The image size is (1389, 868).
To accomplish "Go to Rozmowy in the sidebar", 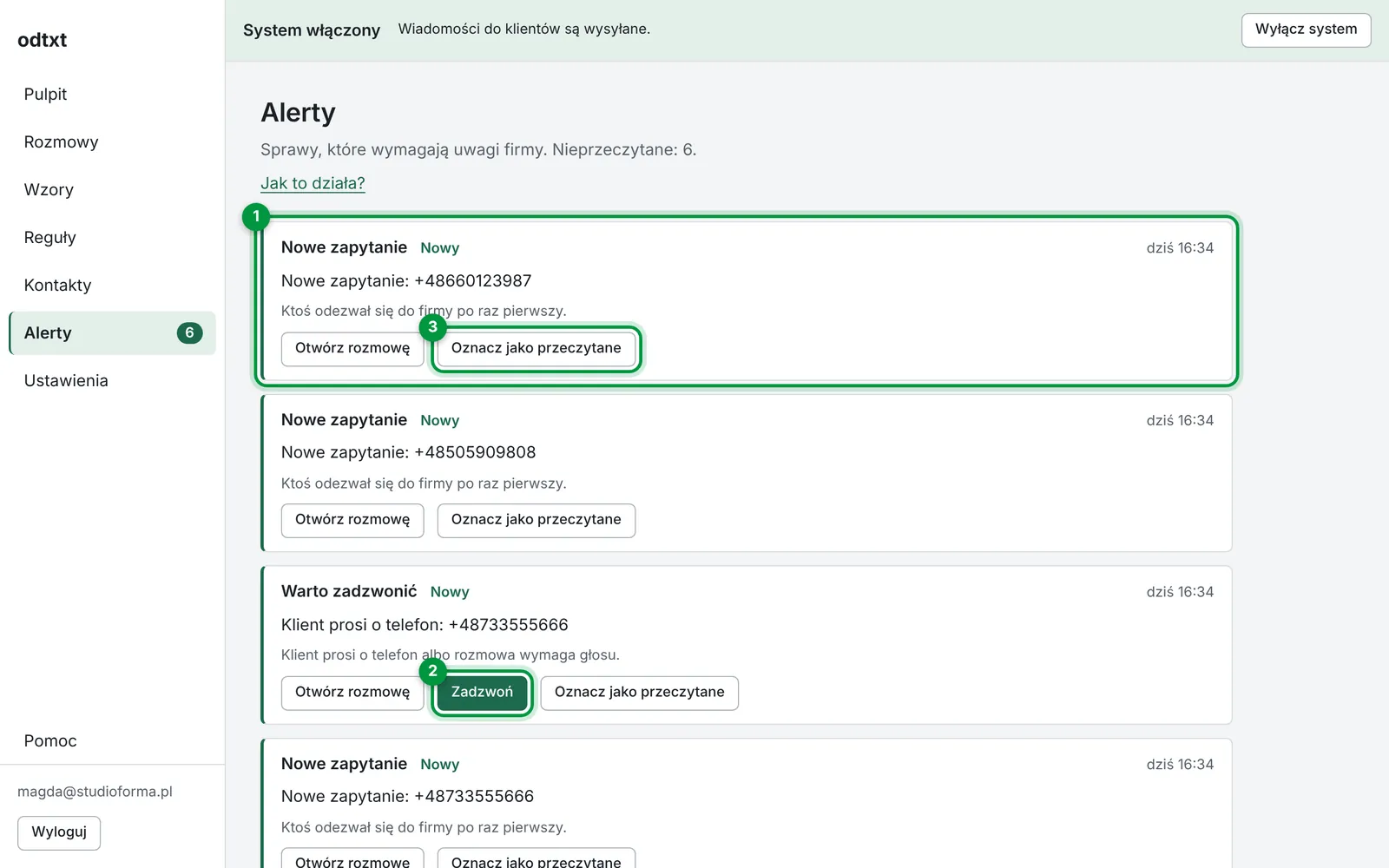I will [x=112, y=141].
